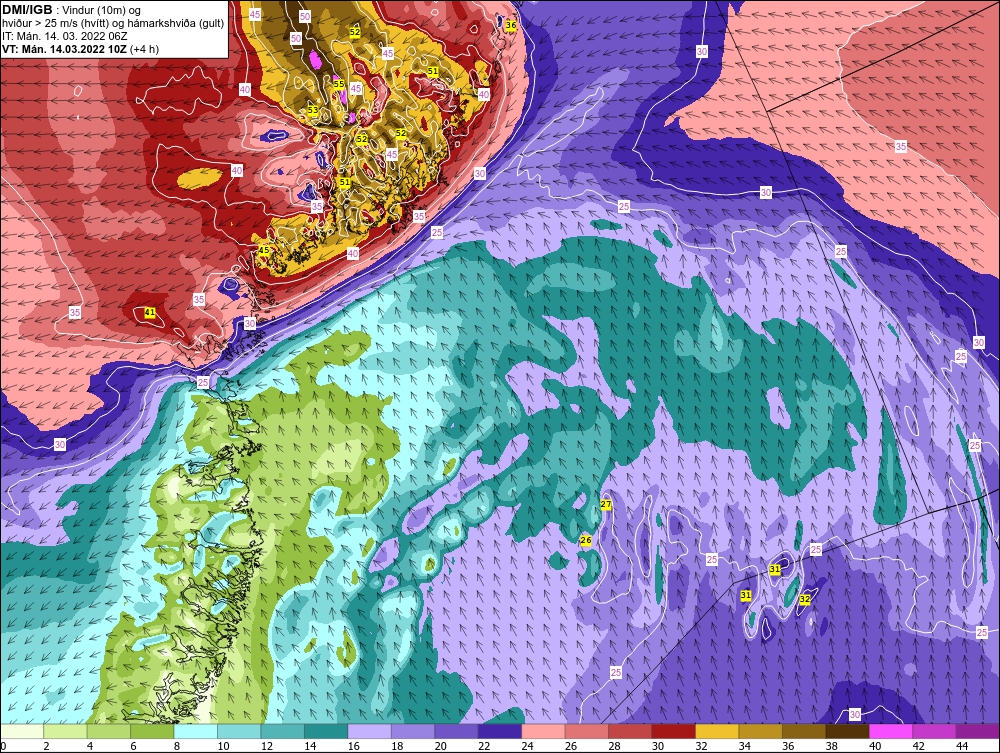
Task: Select the pink swatch between 24 and 26
Action: (x=543, y=731)
